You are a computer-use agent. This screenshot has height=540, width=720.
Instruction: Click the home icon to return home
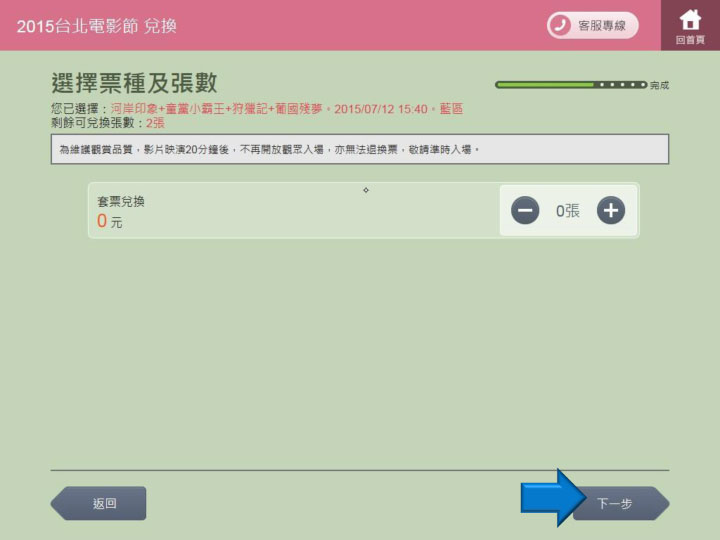coord(690,19)
